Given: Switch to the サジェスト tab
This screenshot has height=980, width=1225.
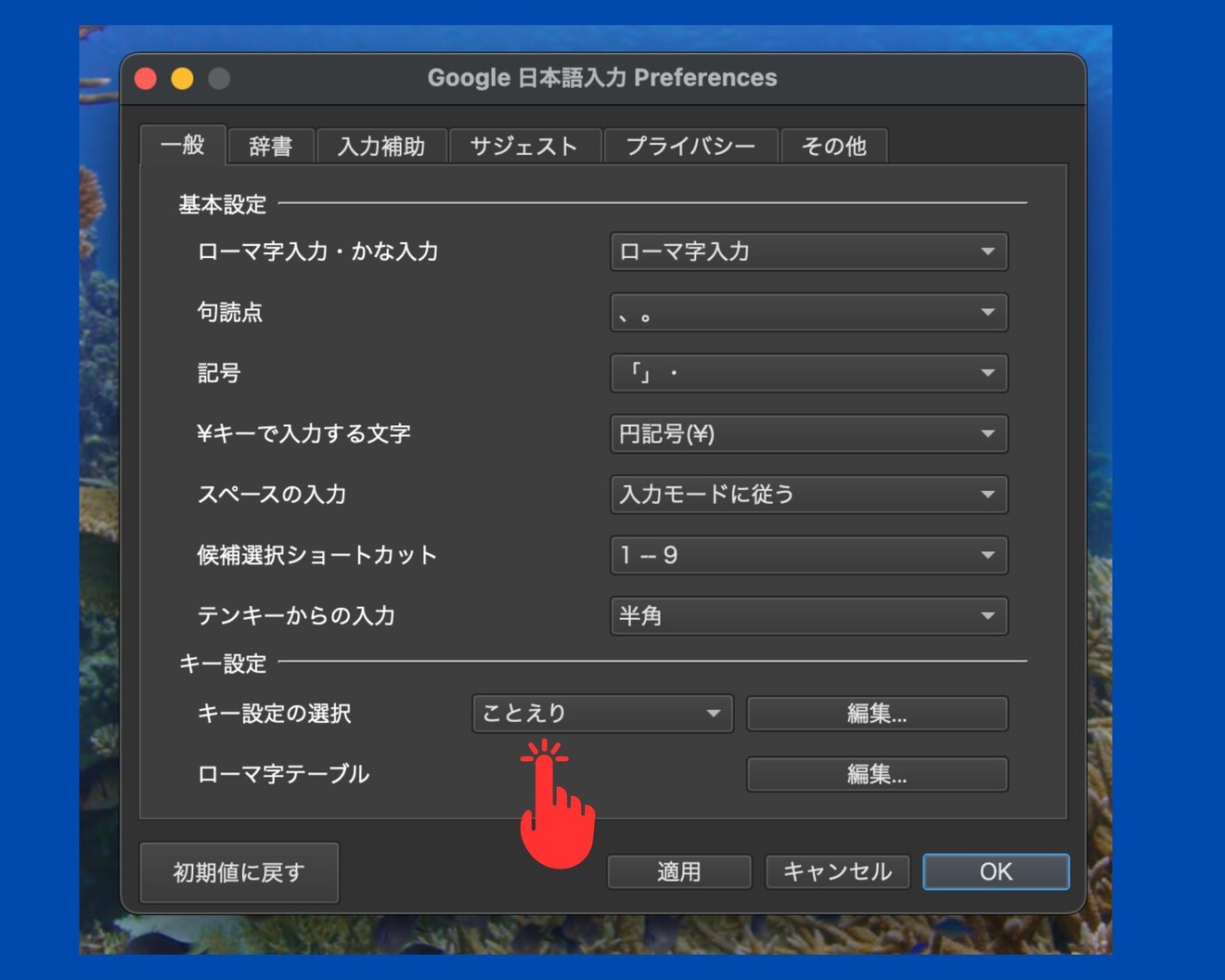Looking at the screenshot, I should 523,146.
